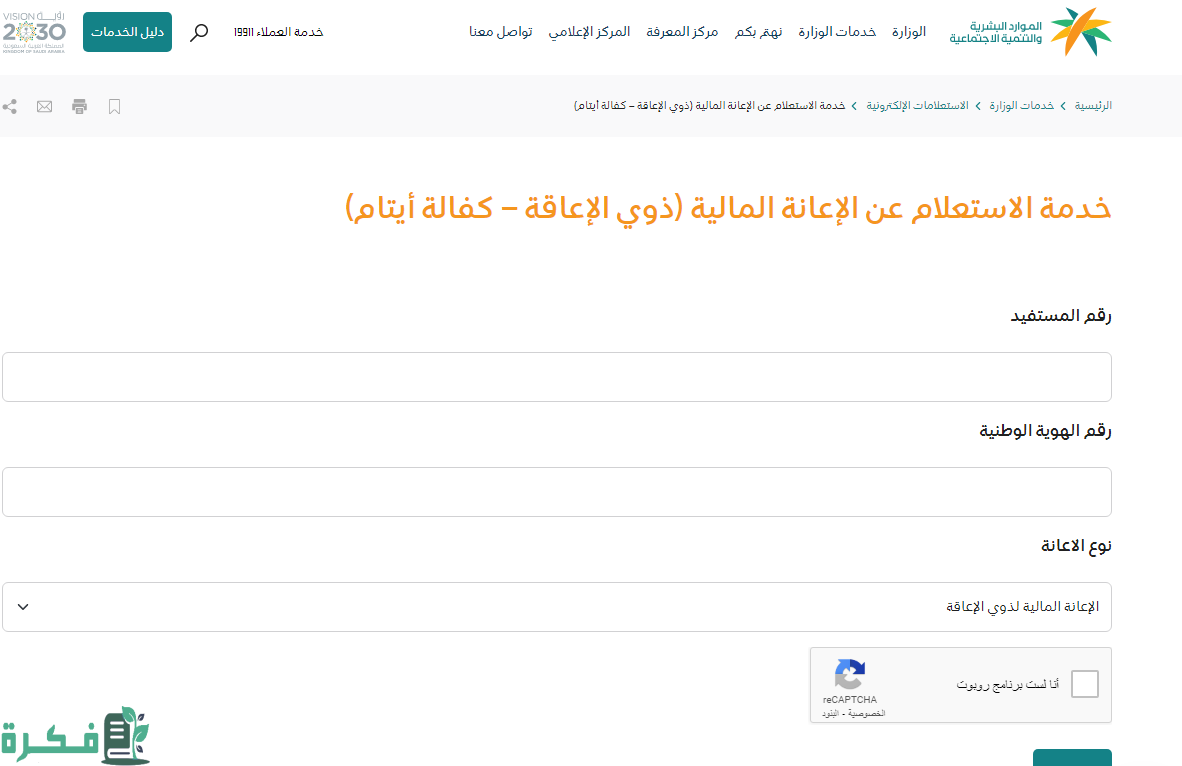Viewport: 1182px width, 766px height.
Task: Click خدمة العملاء 19911 link
Action: (278, 32)
